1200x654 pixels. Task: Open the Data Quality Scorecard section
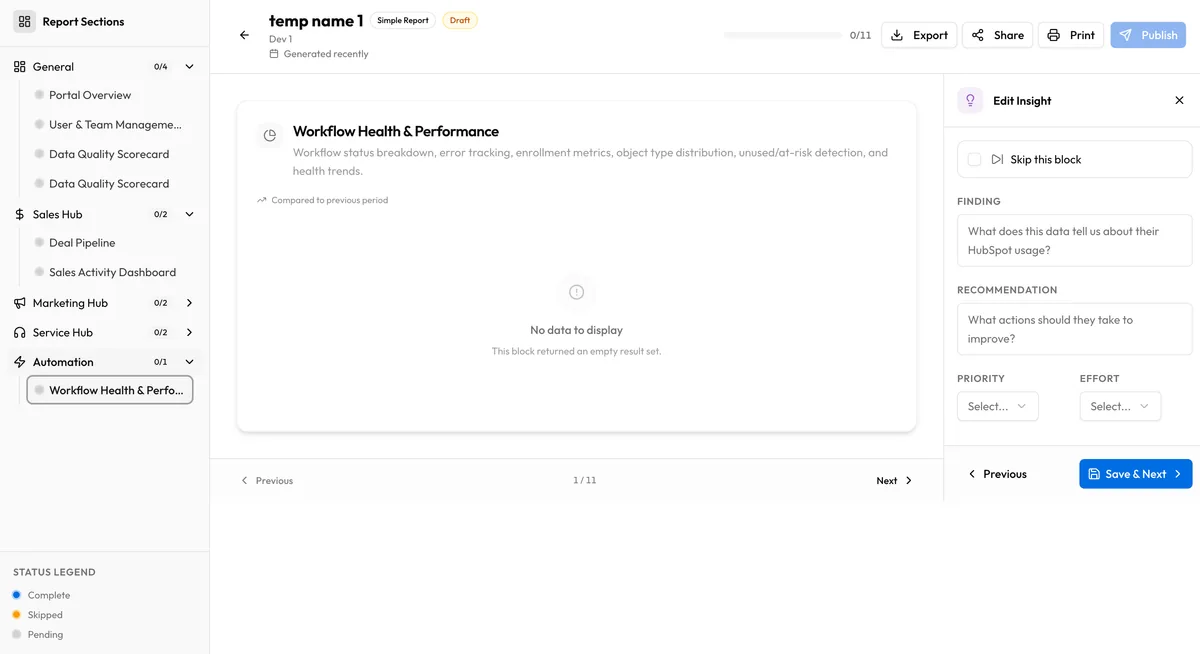(x=109, y=153)
